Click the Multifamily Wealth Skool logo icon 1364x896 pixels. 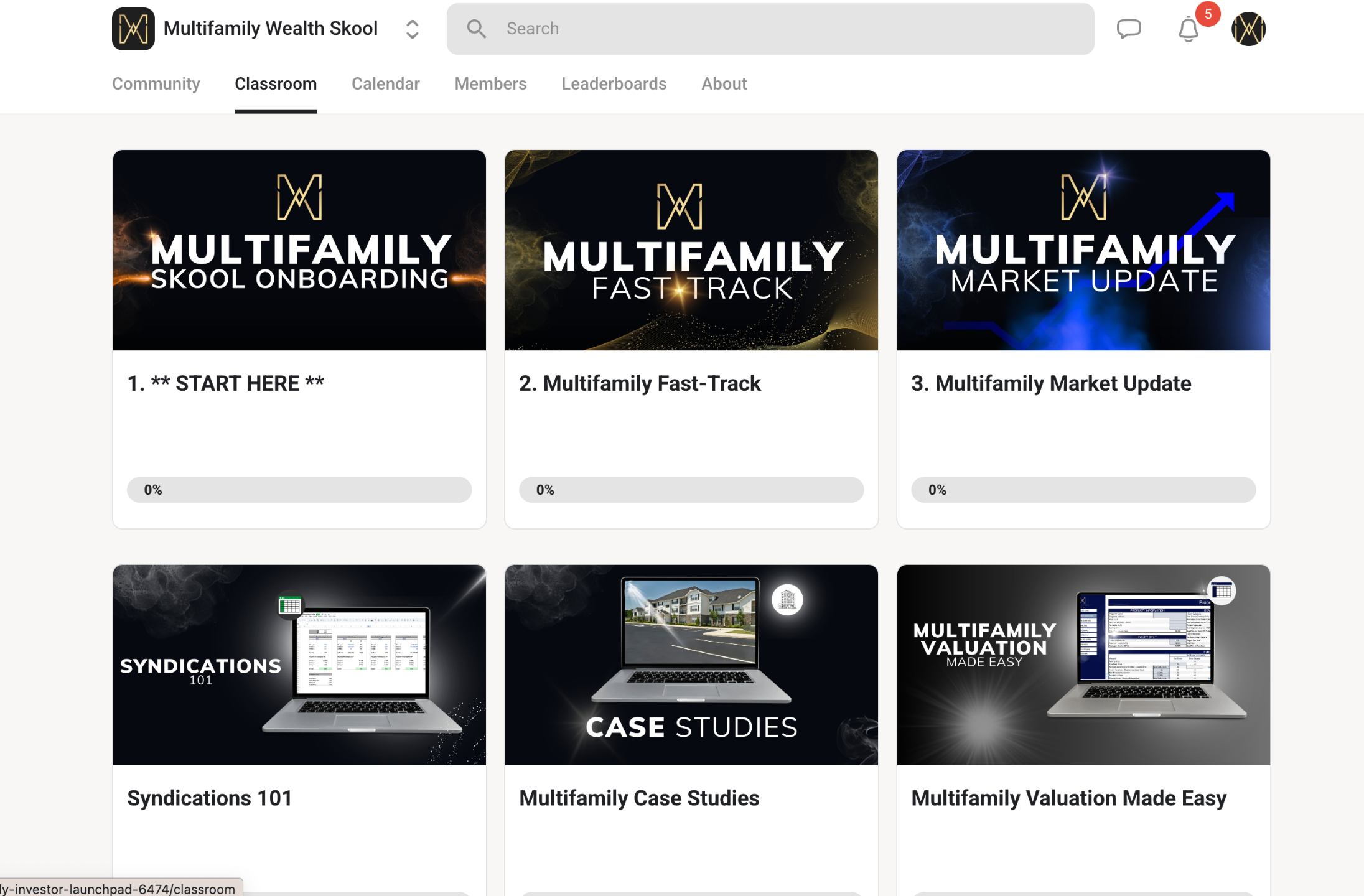(133, 29)
